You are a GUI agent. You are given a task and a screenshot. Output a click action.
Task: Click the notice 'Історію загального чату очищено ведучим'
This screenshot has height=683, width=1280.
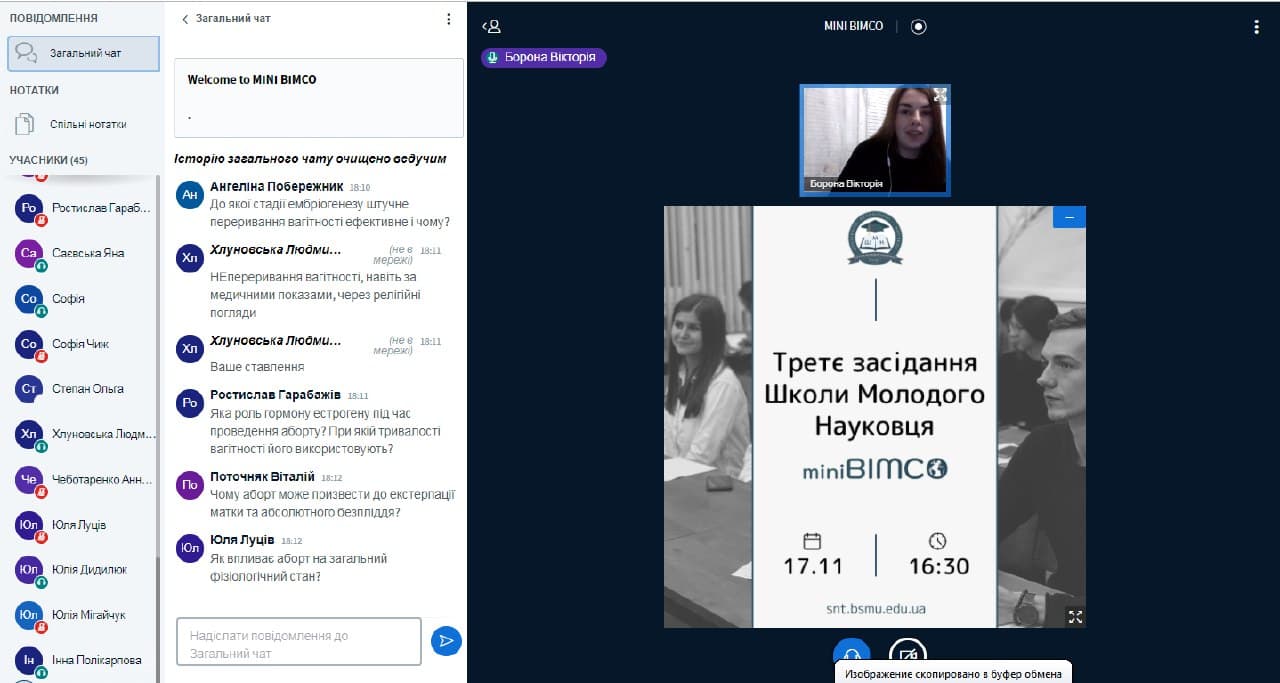(x=310, y=159)
